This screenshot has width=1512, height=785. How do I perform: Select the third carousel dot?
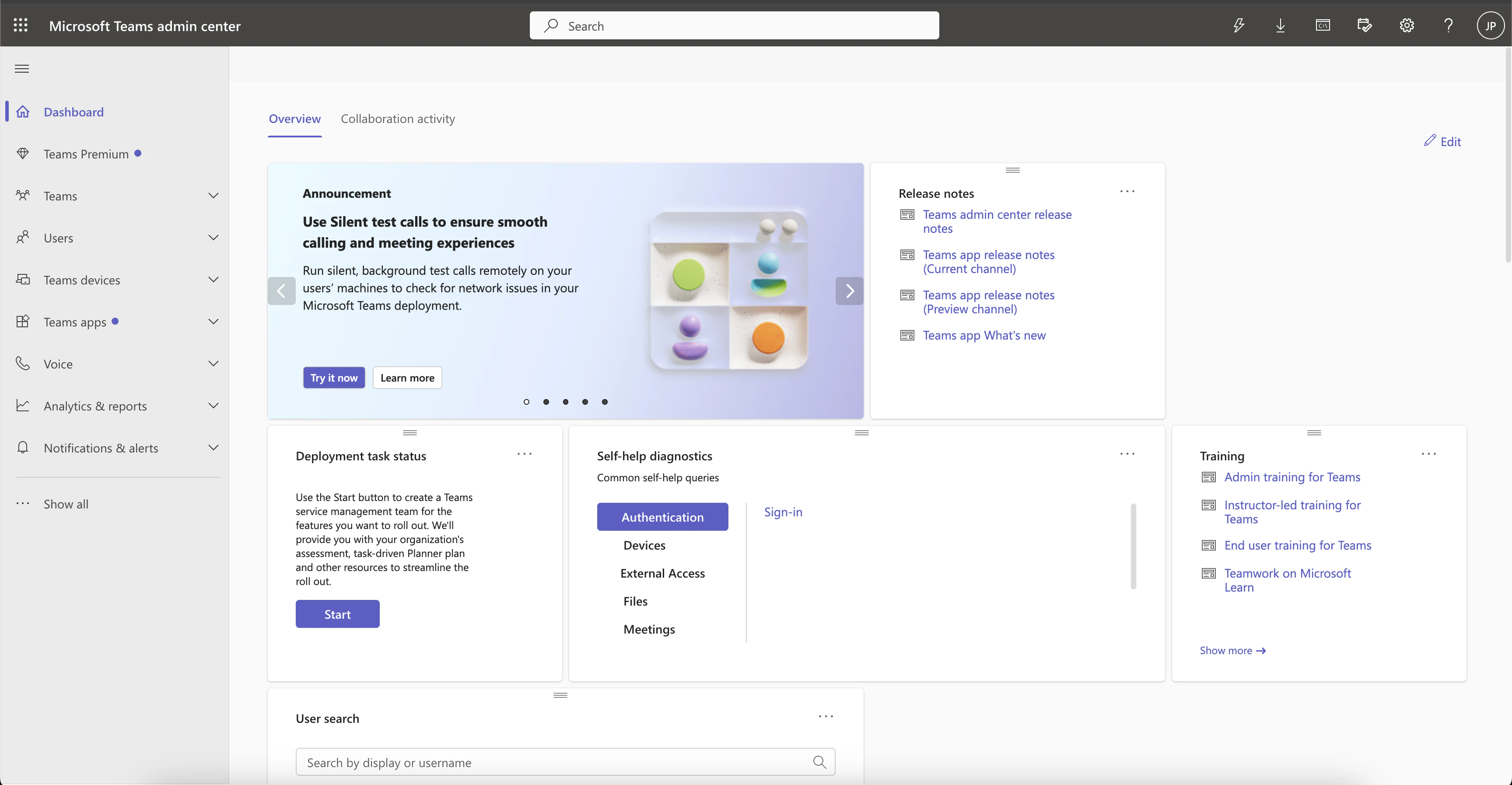point(565,402)
